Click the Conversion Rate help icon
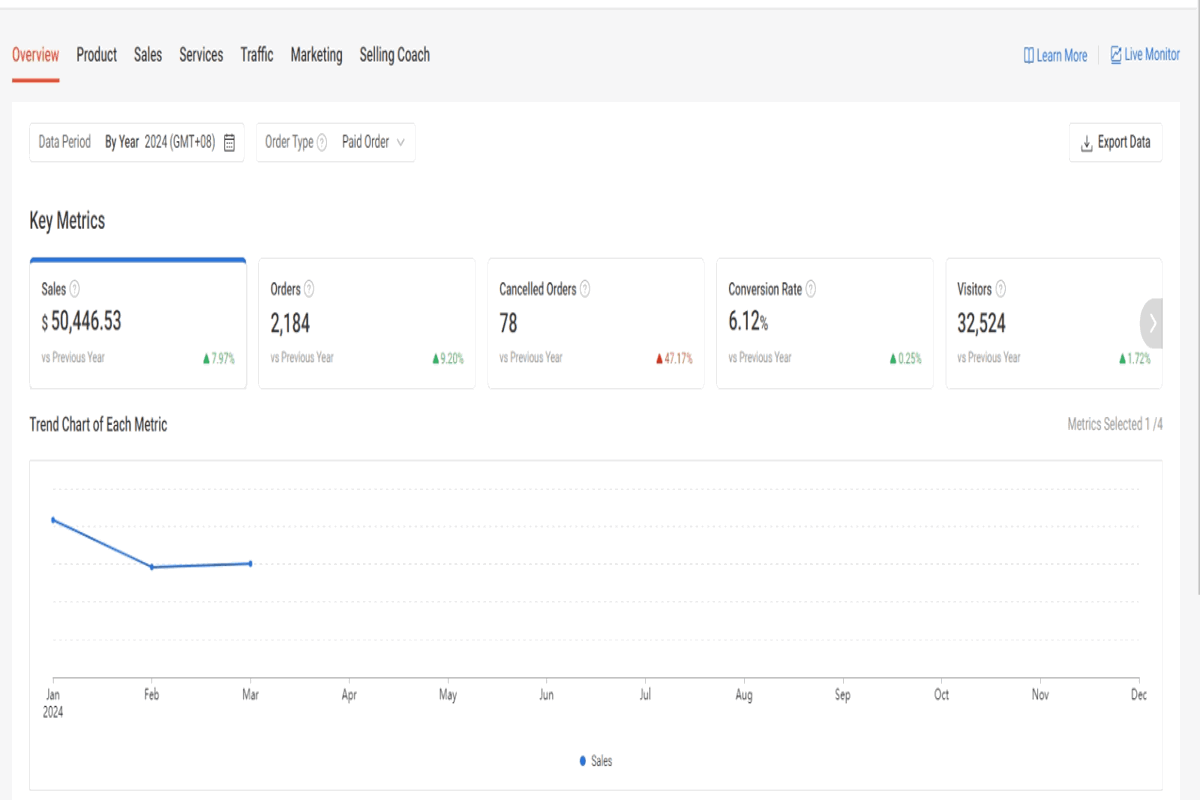The image size is (1200, 800). tap(811, 289)
